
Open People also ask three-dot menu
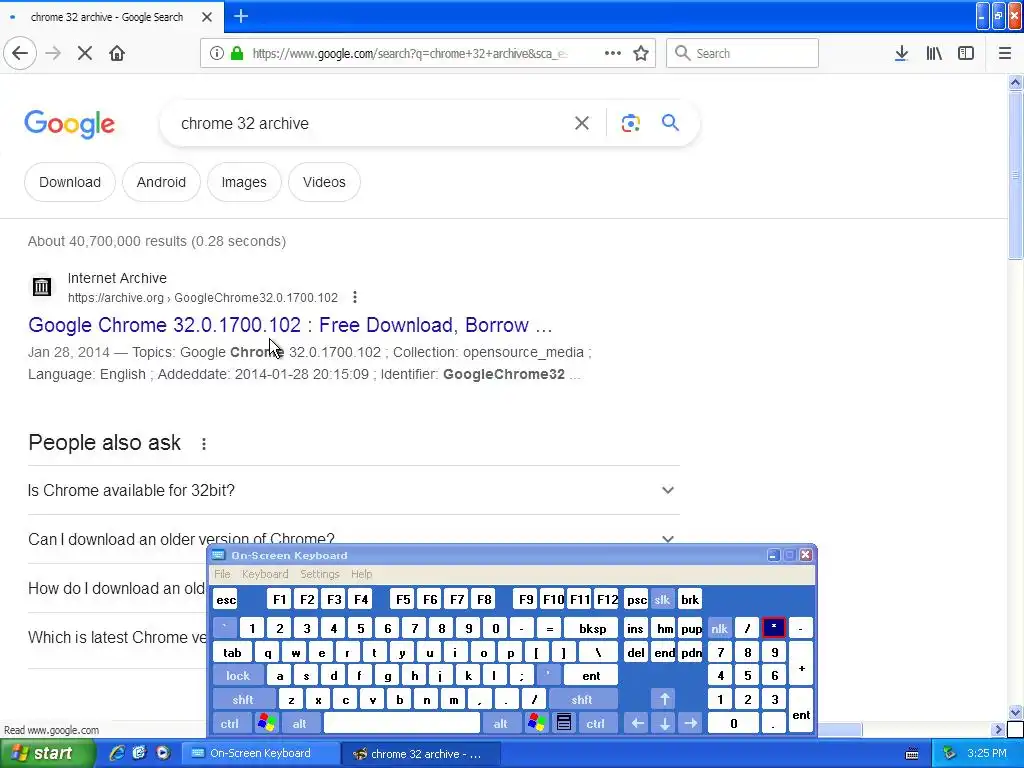[x=204, y=444]
